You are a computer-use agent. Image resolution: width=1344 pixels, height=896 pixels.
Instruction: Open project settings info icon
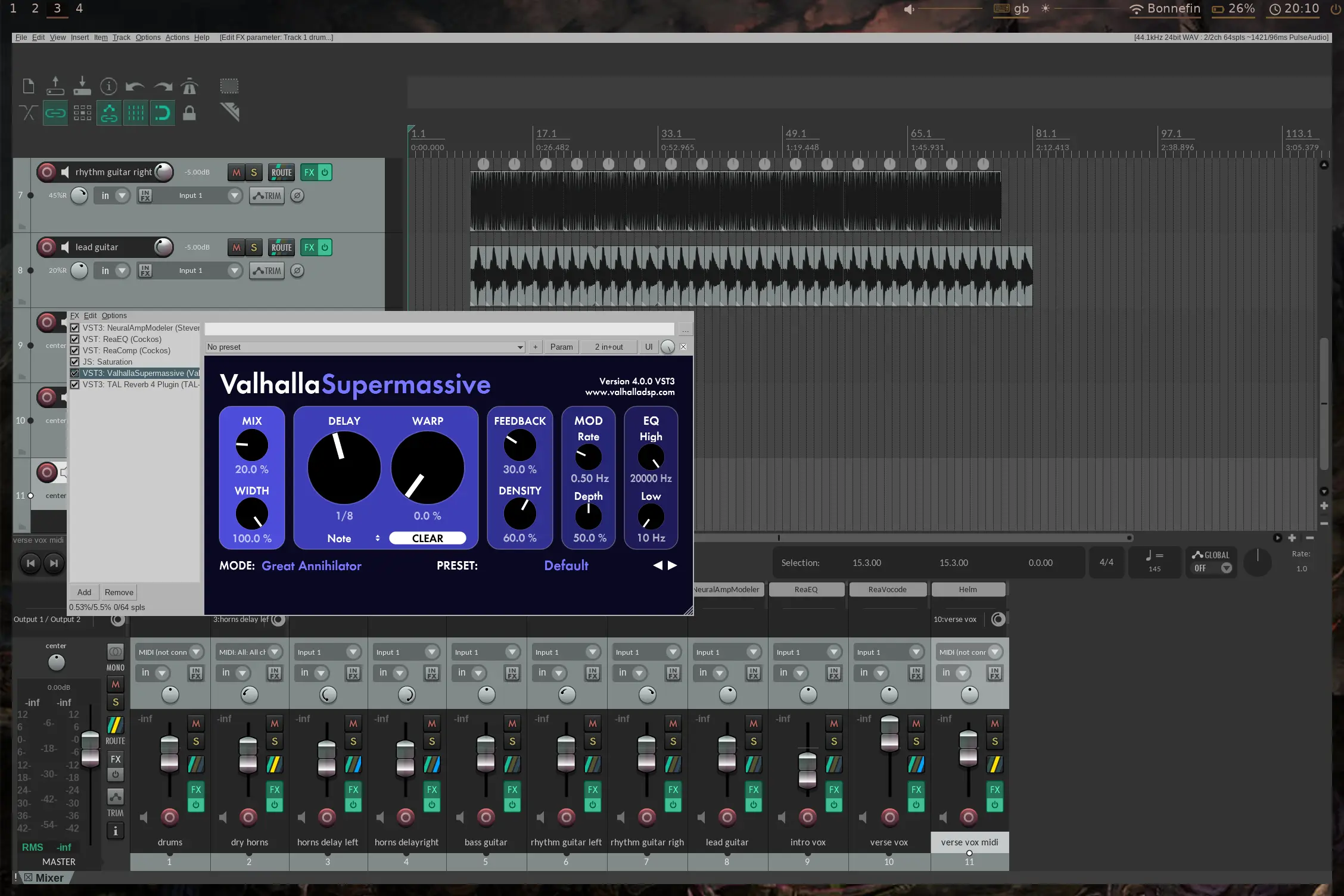click(x=108, y=86)
